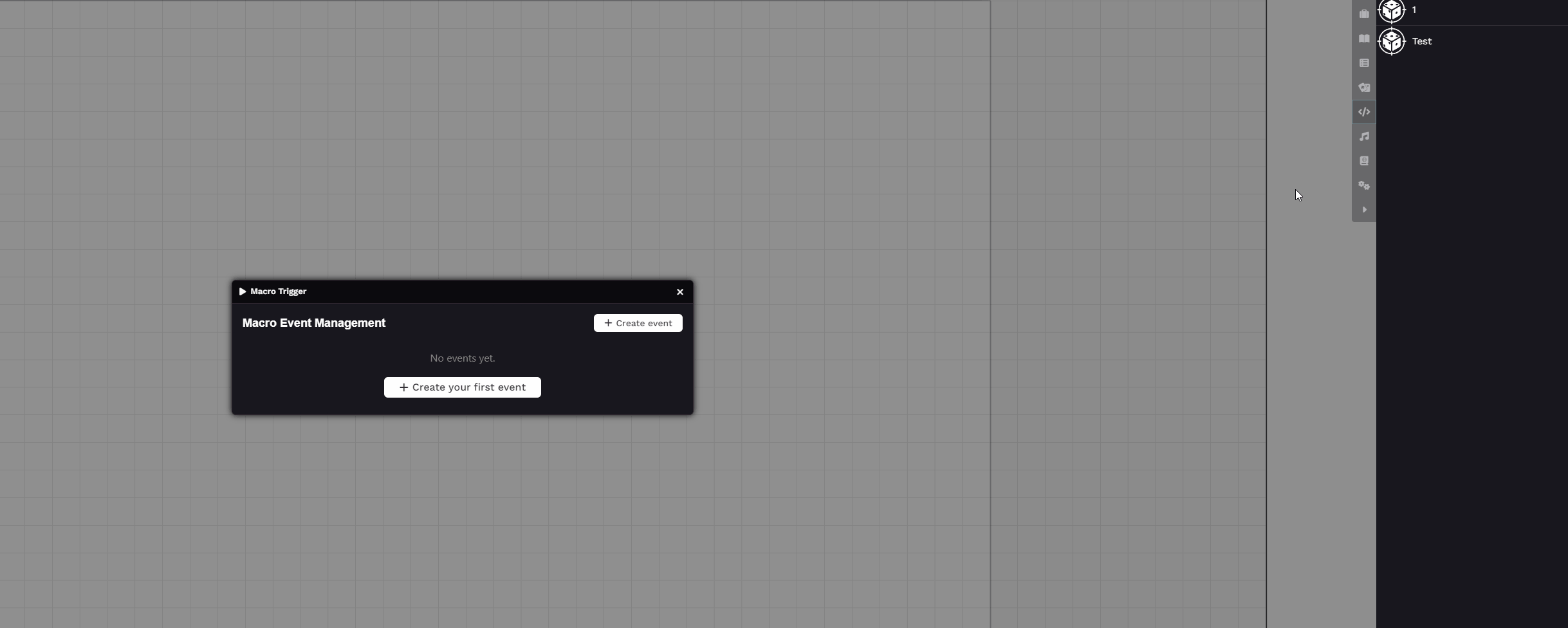Click Create your first event
The height and width of the screenshot is (628, 1568).
(x=462, y=387)
